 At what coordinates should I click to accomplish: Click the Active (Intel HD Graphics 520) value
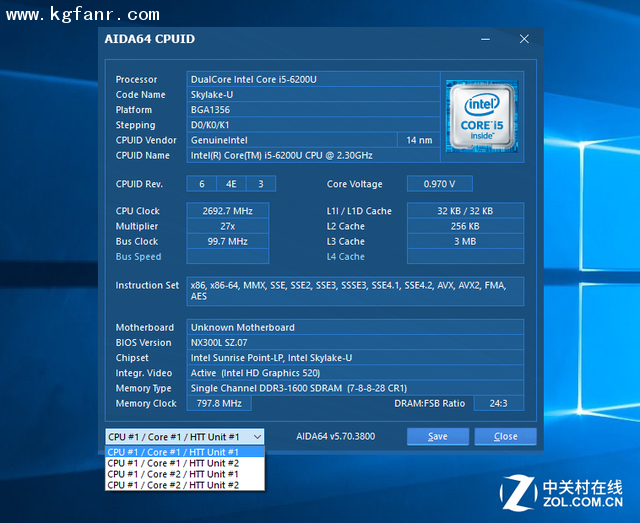(355, 373)
